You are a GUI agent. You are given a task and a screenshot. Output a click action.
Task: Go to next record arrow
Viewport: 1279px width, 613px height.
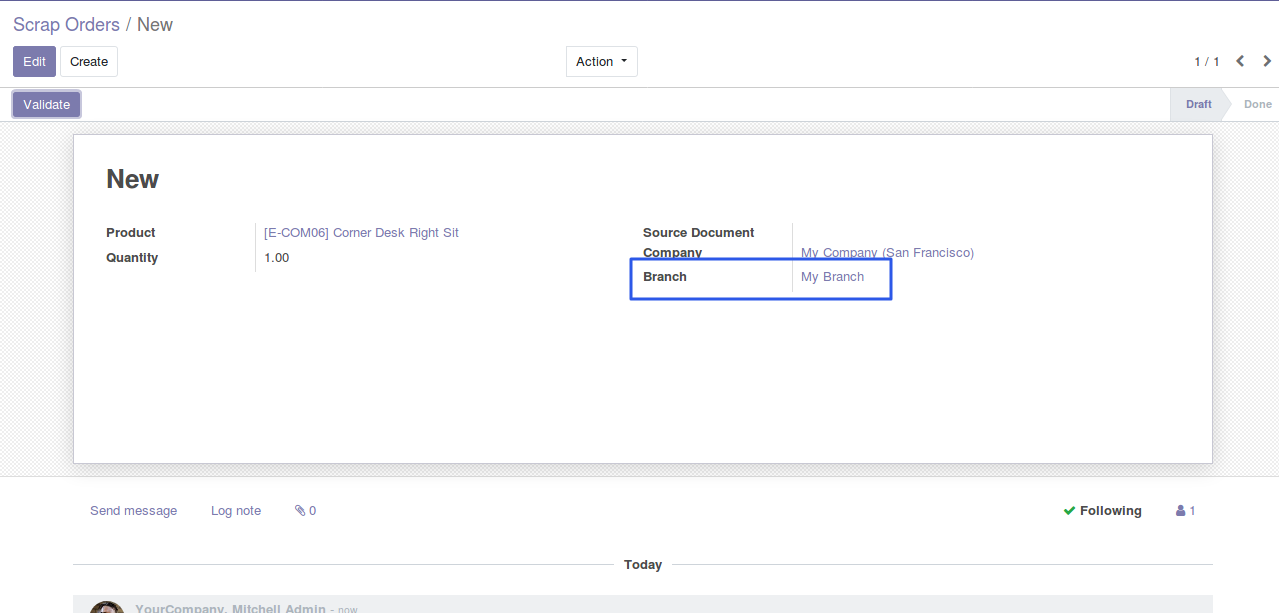1267,61
